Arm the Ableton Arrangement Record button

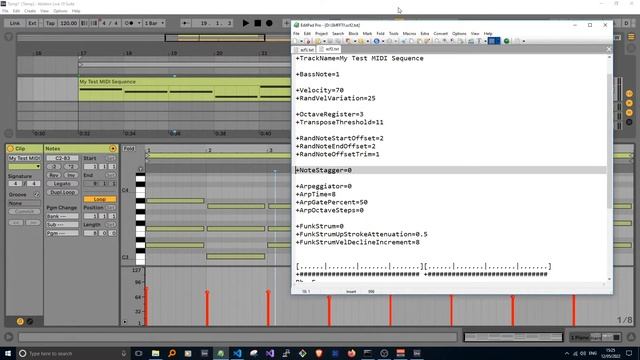[269, 23]
